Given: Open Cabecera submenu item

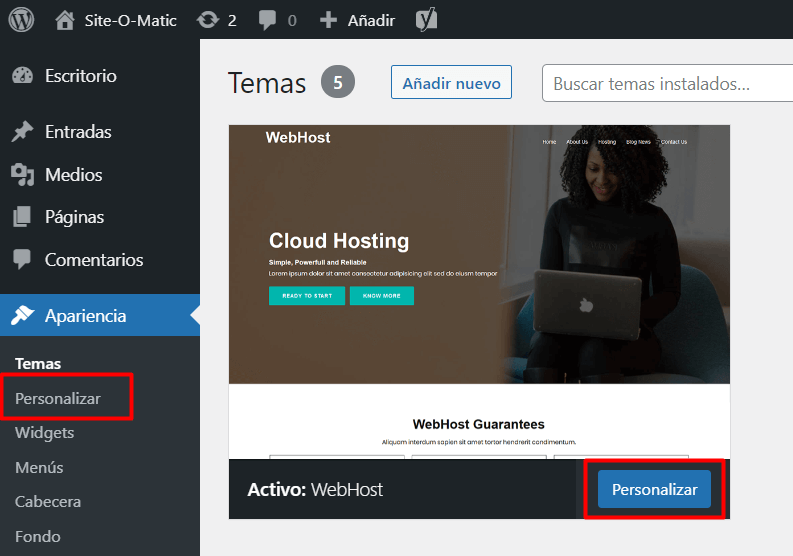Looking at the screenshot, I should (x=48, y=501).
